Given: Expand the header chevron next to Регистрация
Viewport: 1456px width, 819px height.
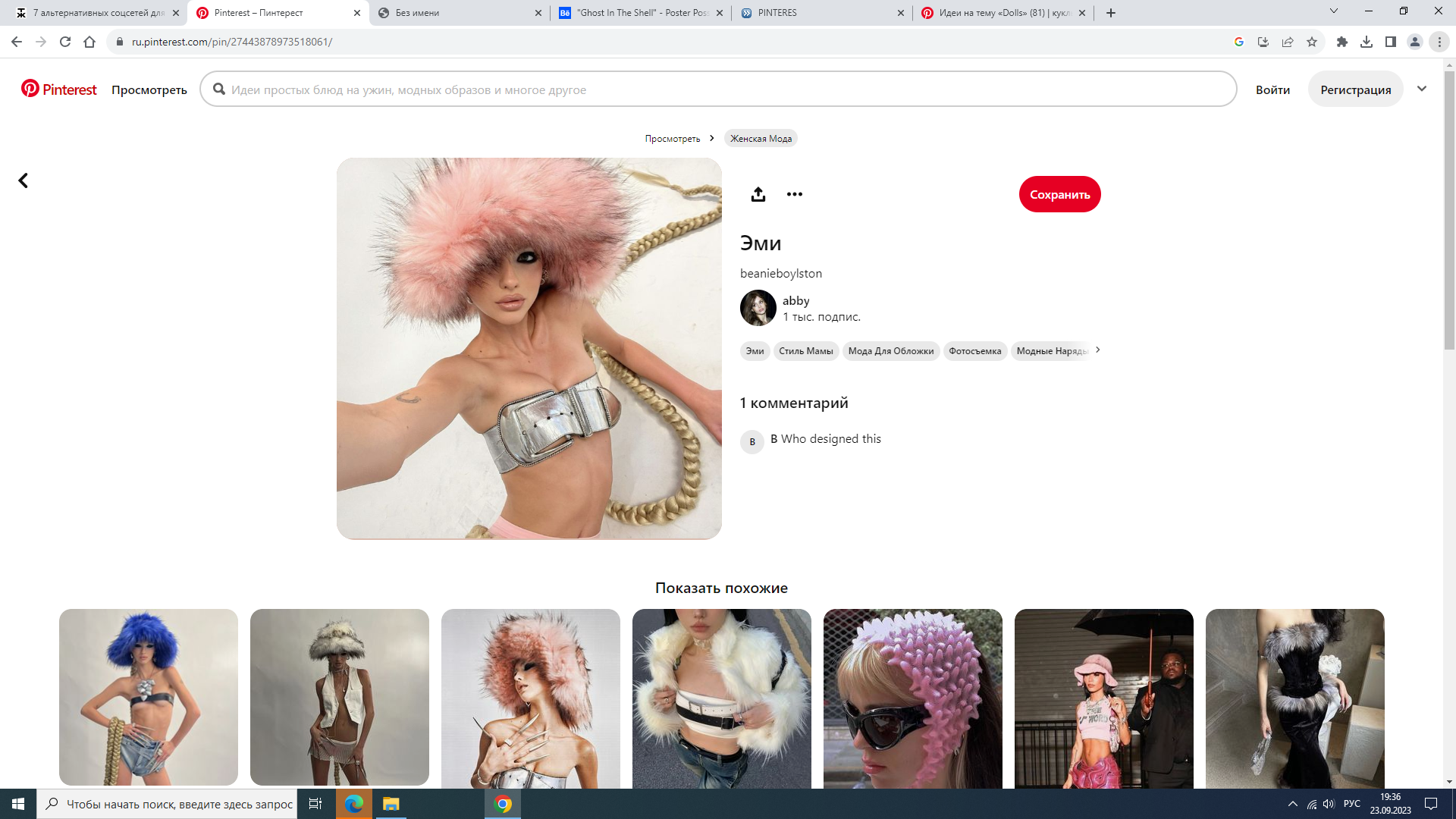Looking at the screenshot, I should click(x=1422, y=89).
